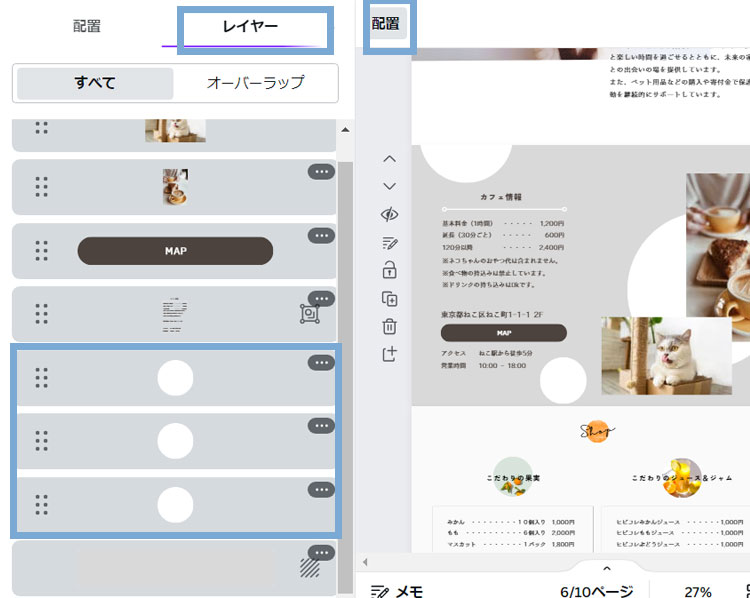Select the オーバーラップ filter
Viewport: 750px width, 598px height.
pyautogui.click(x=255, y=83)
